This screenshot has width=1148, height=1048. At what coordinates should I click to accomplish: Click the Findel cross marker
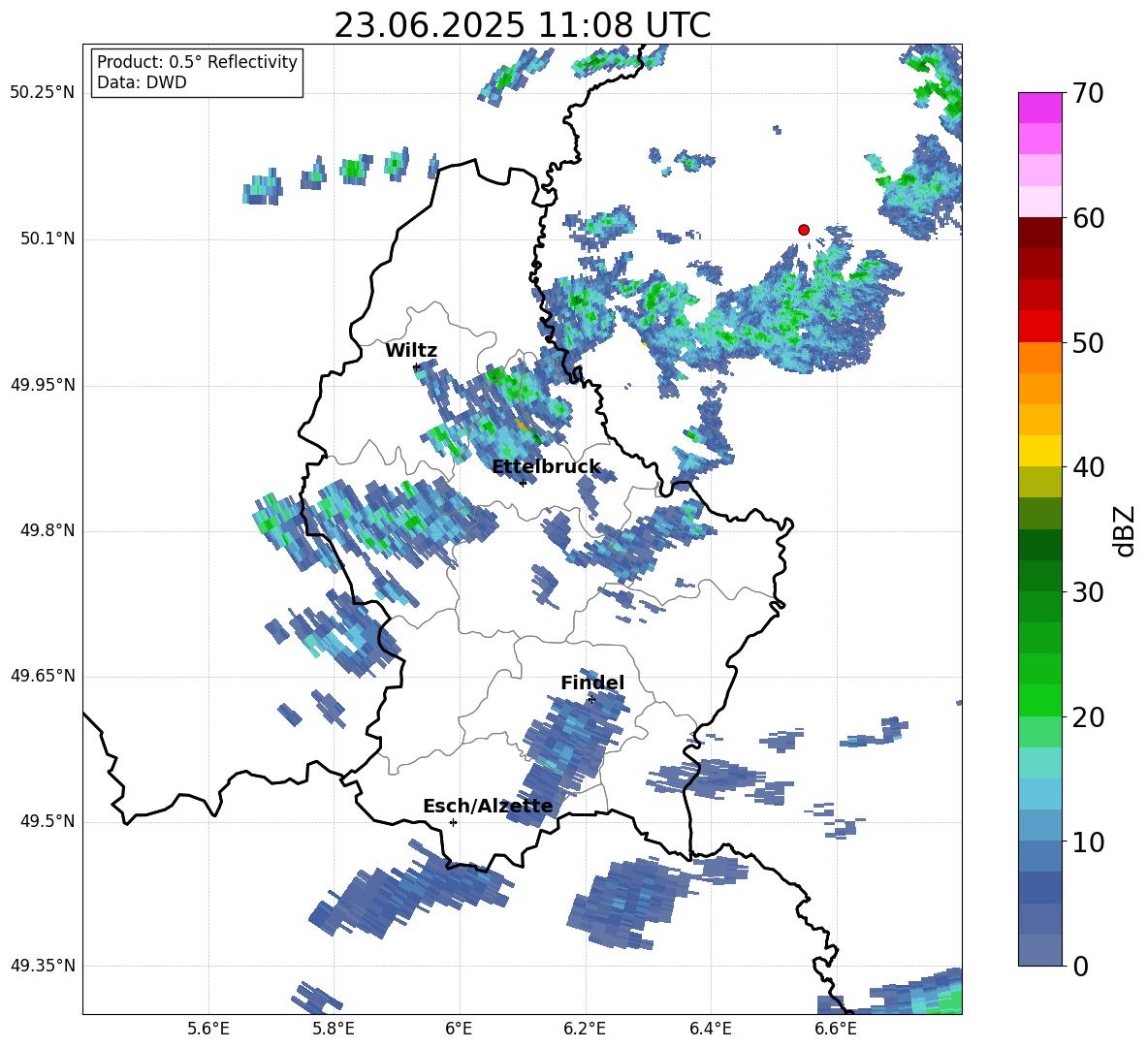[x=591, y=700]
